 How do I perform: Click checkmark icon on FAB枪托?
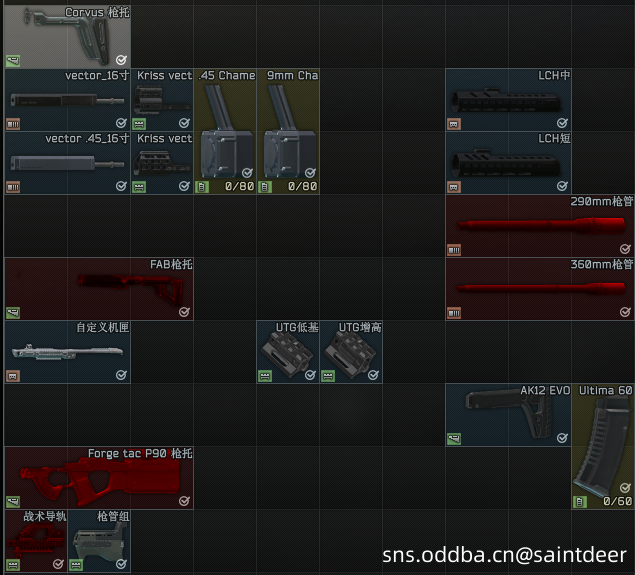(x=184, y=312)
